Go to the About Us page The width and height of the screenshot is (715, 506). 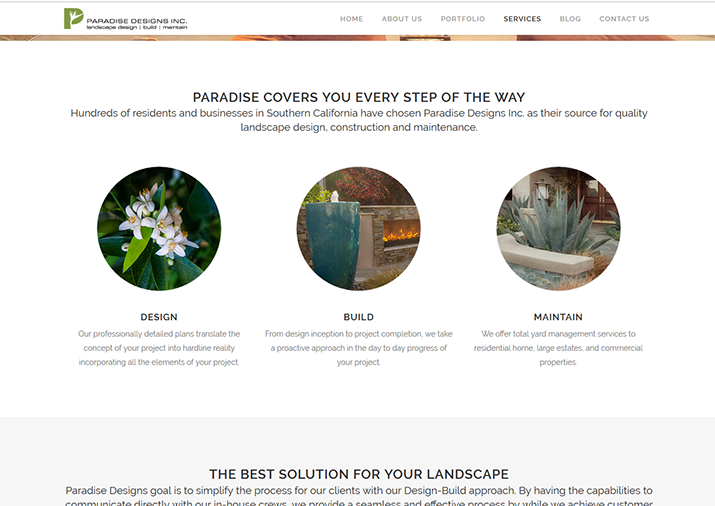pyautogui.click(x=402, y=19)
